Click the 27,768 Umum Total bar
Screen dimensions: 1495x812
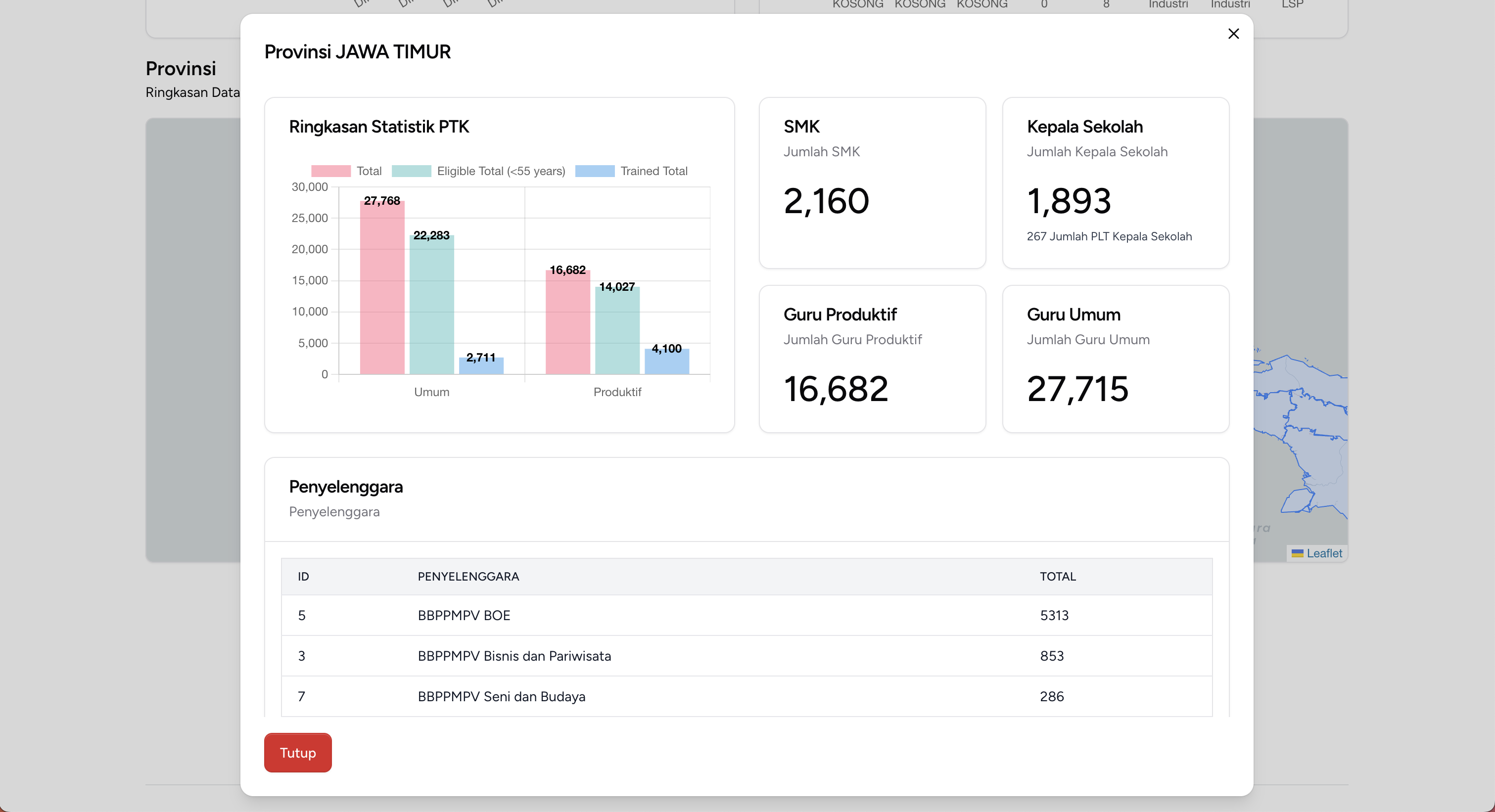coord(382,290)
